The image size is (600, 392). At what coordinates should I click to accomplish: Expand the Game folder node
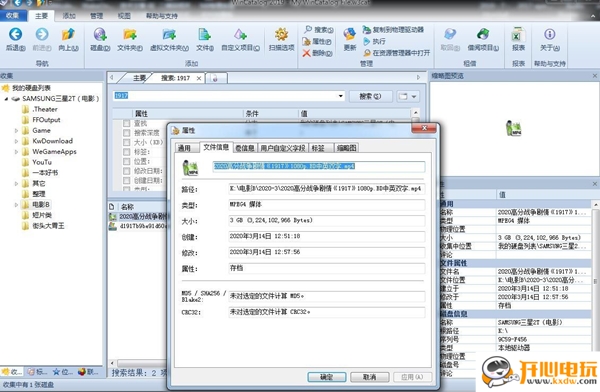tap(16, 131)
